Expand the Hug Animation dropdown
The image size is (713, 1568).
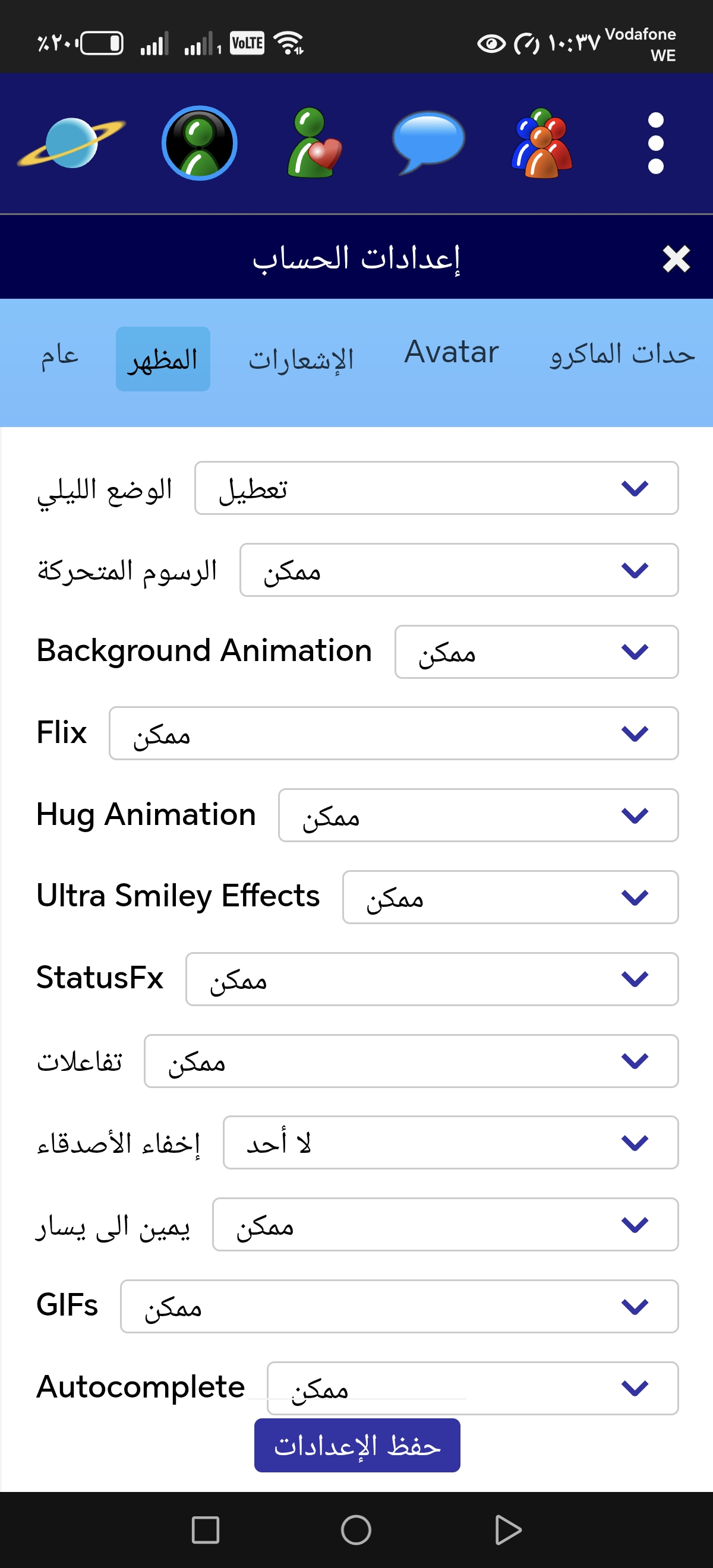click(x=478, y=815)
